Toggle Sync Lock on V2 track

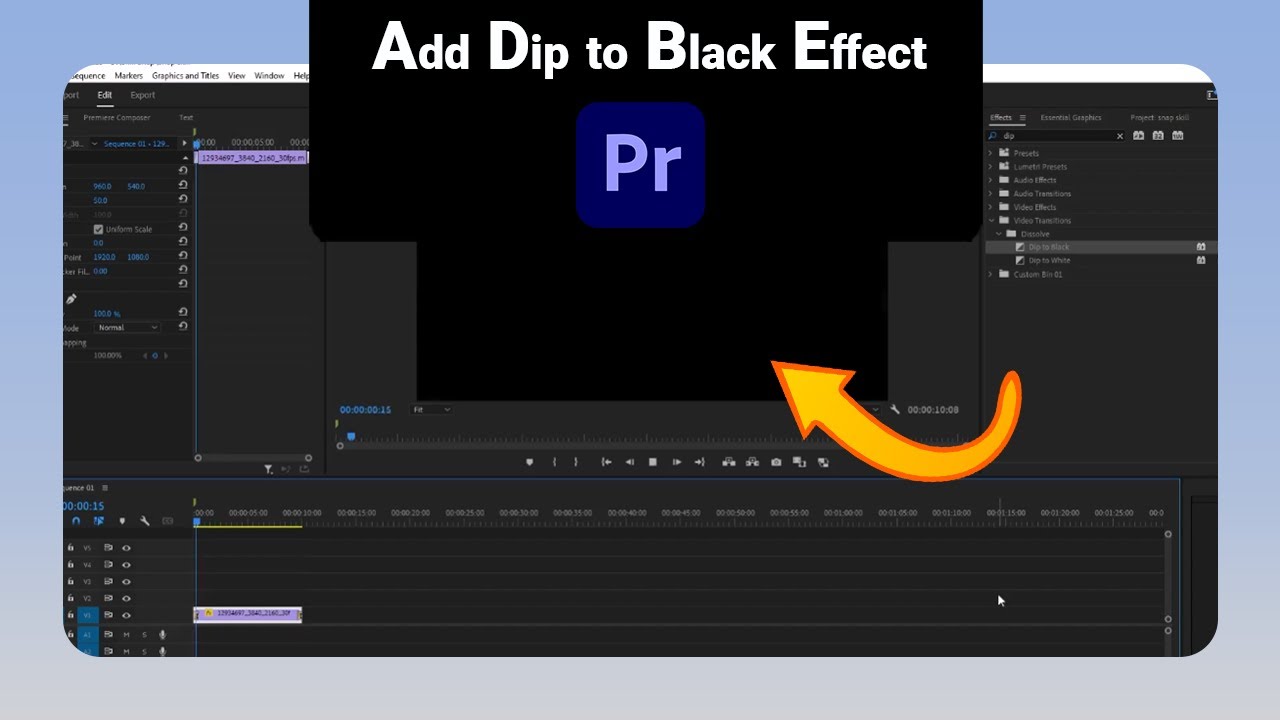click(108, 598)
